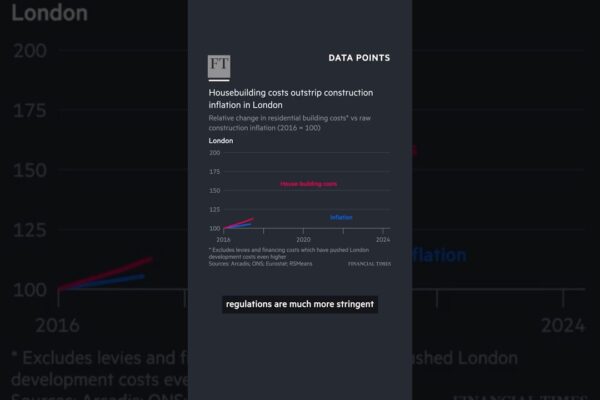
Task: Click the caption "regulations are much more stringent"
Action: [300, 304]
